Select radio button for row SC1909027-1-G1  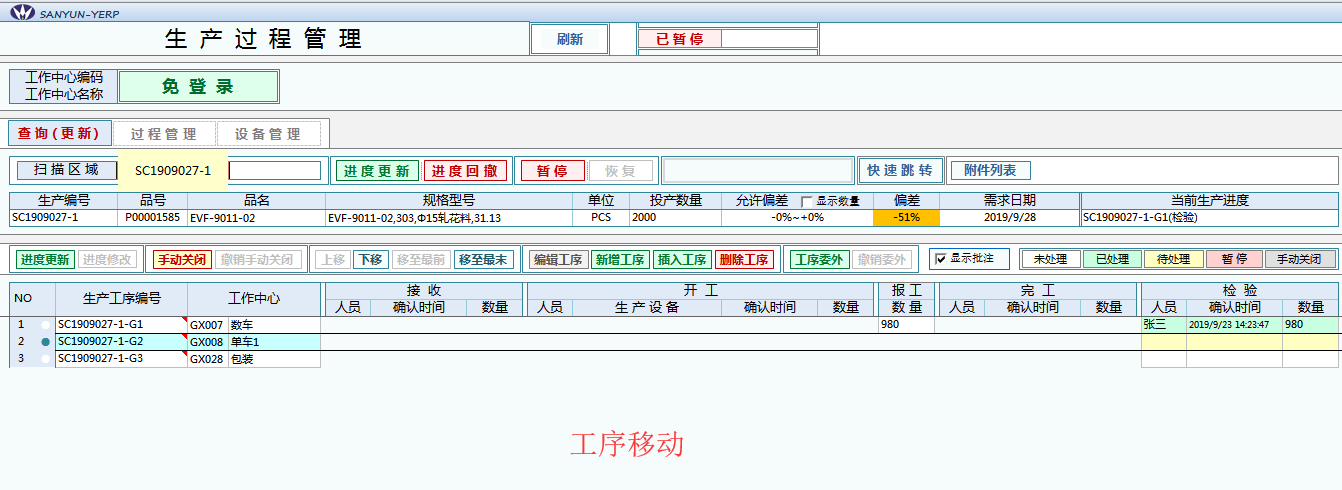tap(46, 325)
